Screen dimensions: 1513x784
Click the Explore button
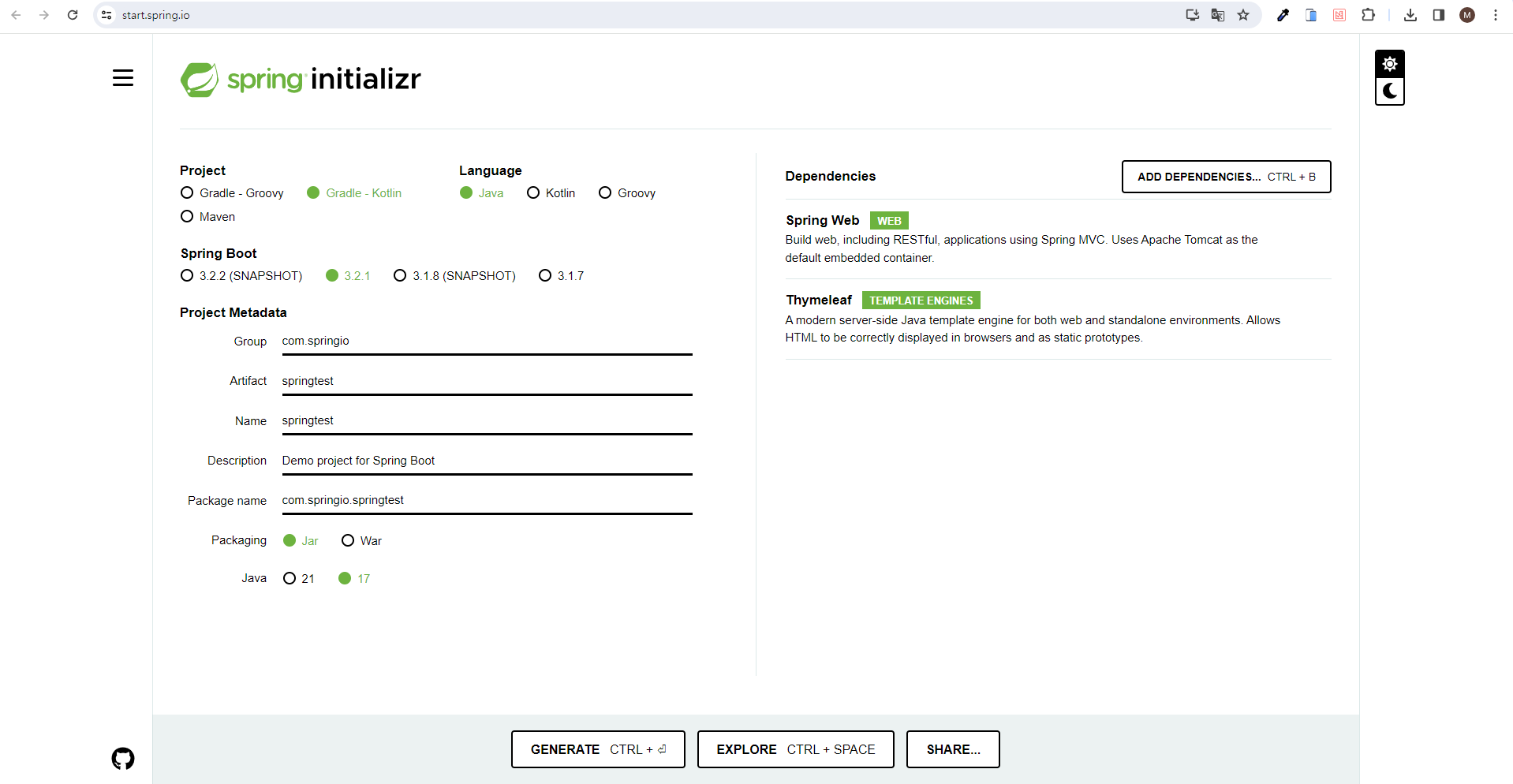coord(796,749)
